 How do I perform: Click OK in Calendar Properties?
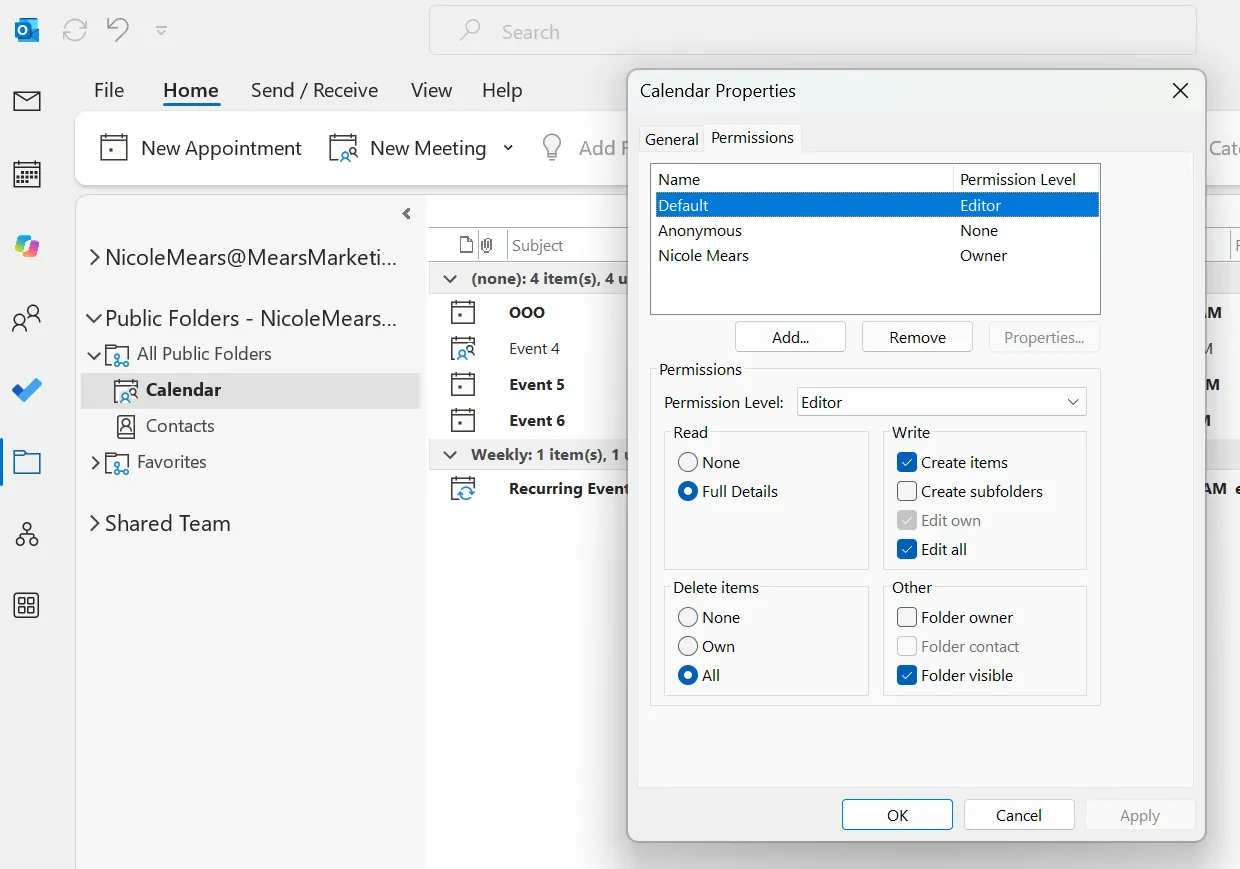point(897,815)
